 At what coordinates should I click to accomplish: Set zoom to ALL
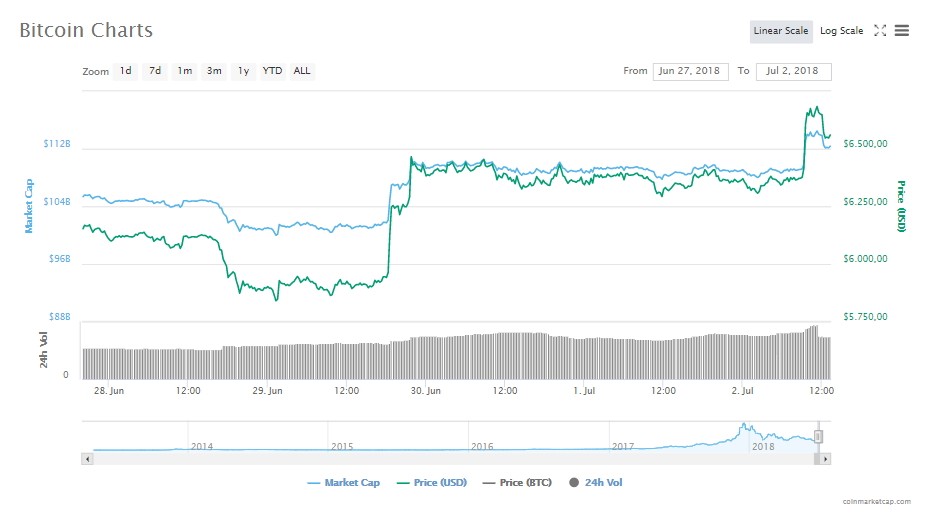302,71
